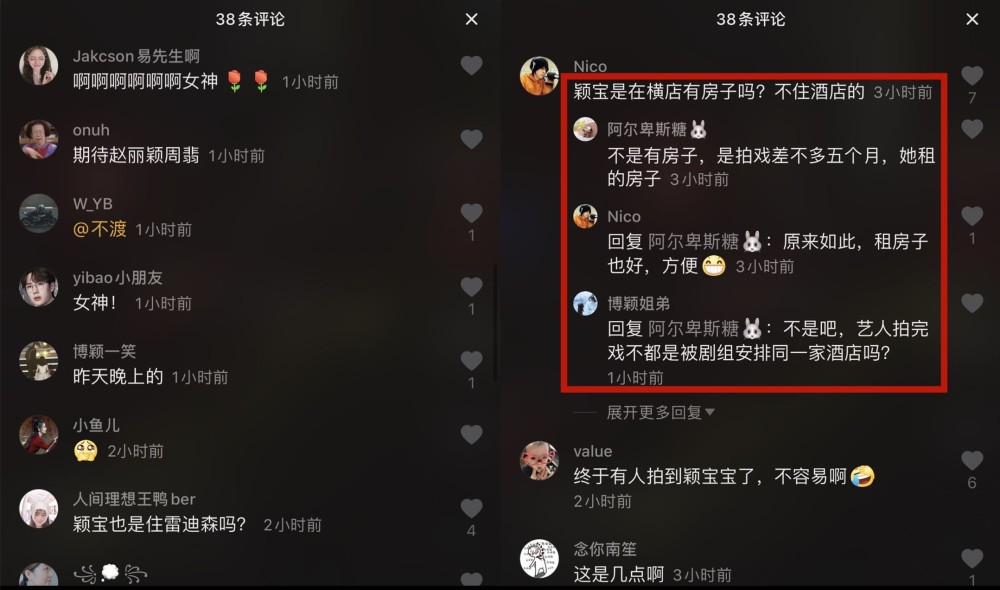Tap heart on 博颖姐弟's reply
Viewport: 1000px width, 590px height.
click(972, 303)
